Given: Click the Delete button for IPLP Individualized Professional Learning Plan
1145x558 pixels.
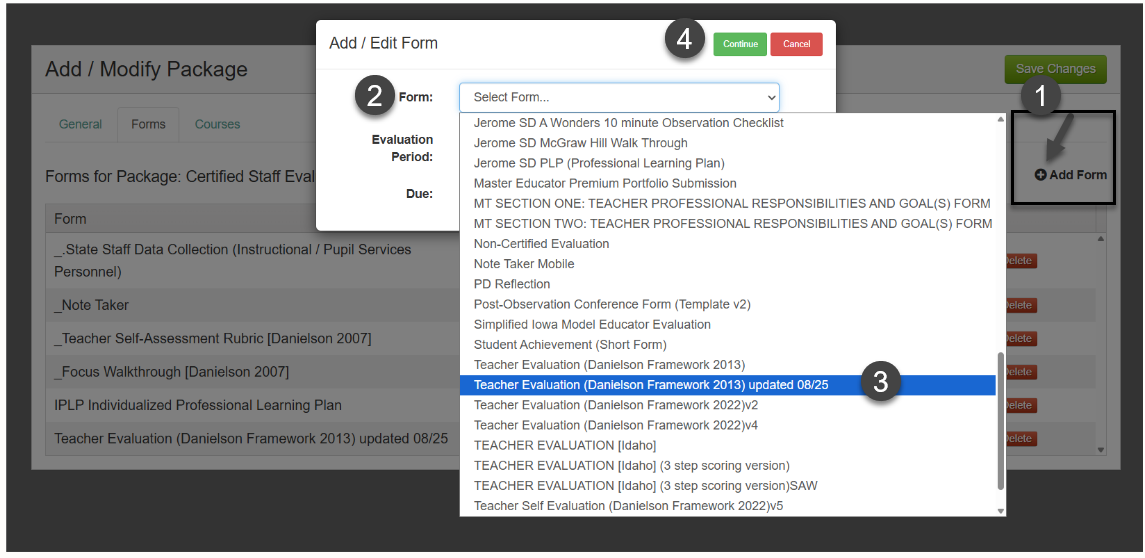Looking at the screenshot, I should (1018, 405).
